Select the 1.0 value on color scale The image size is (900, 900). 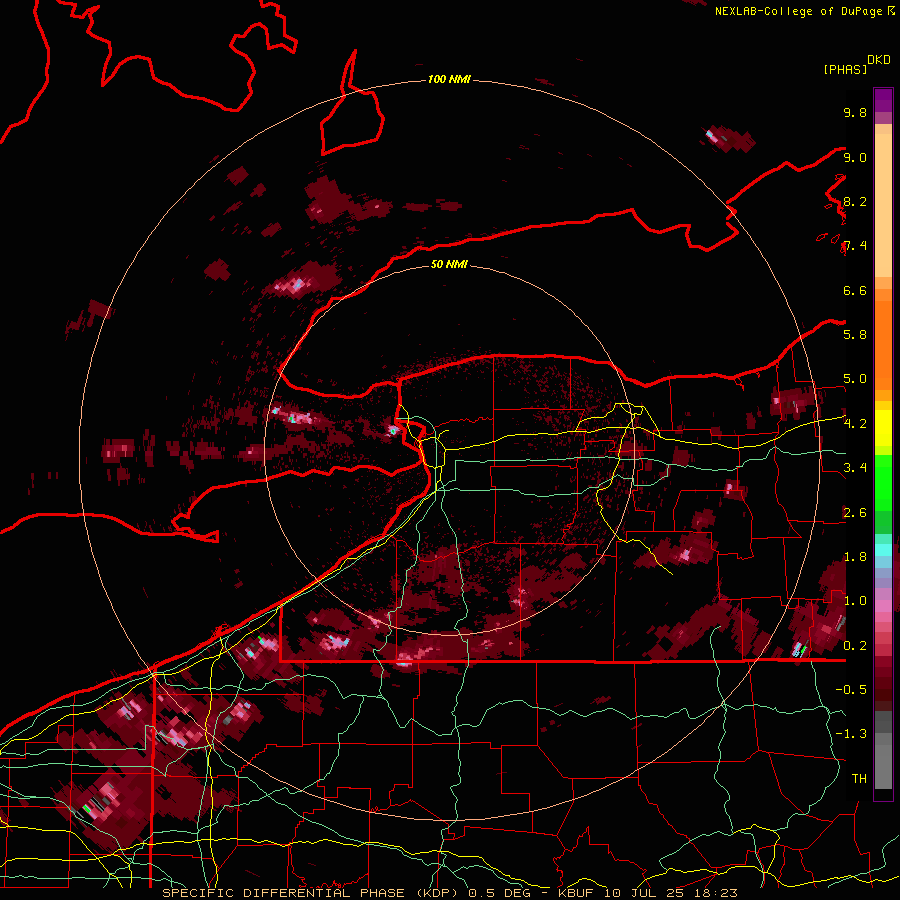[855, 601]
